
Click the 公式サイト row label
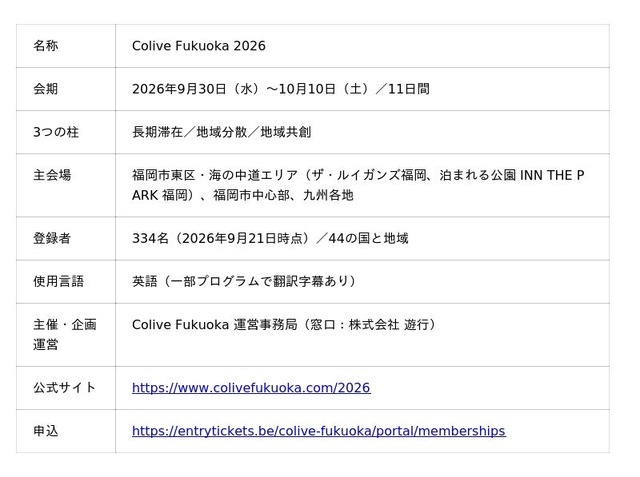64,388
